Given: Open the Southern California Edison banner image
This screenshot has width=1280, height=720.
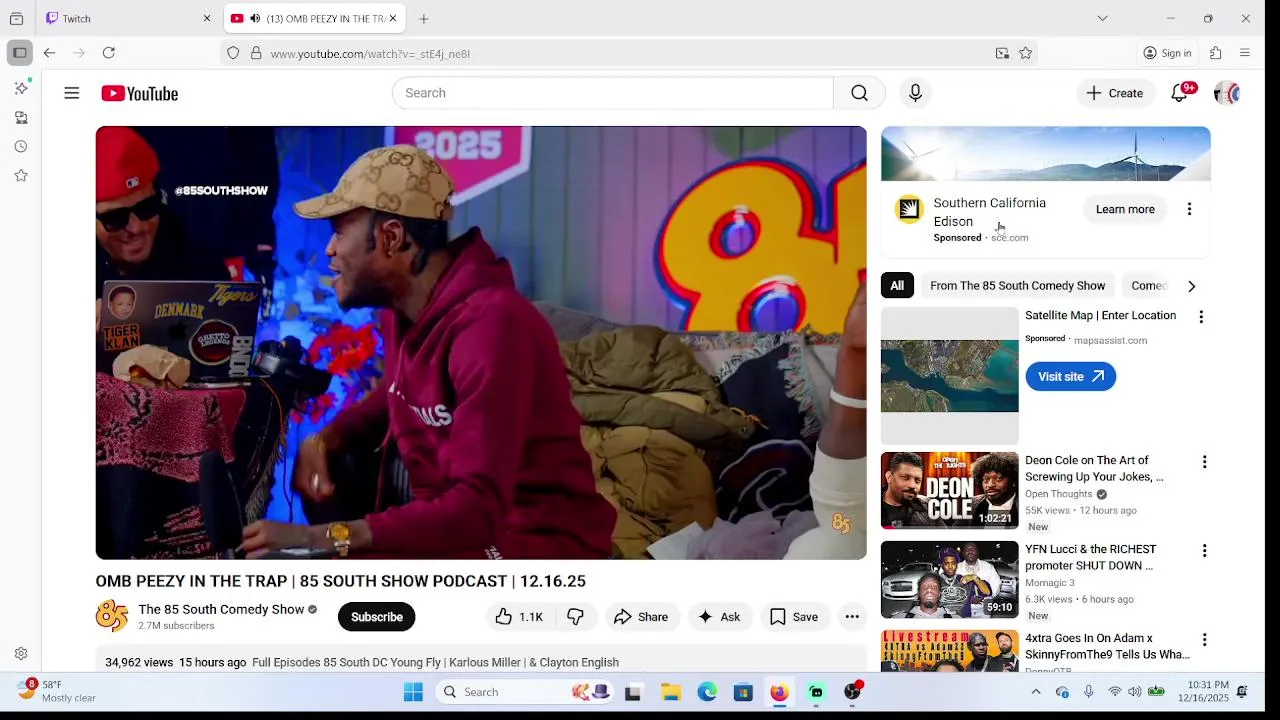Looking at the screenshot, I should click(1045, 154).
